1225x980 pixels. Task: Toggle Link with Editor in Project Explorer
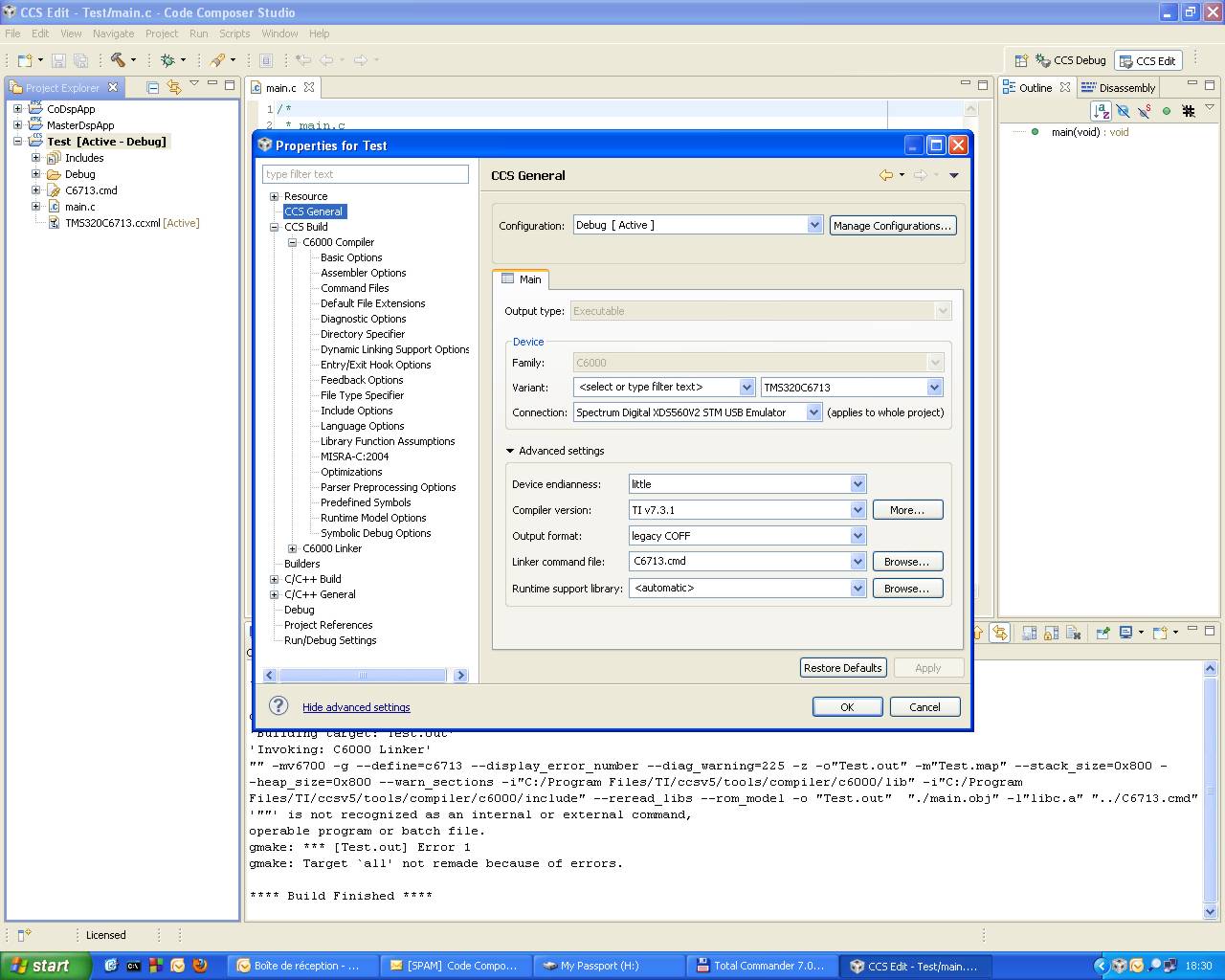173,87
